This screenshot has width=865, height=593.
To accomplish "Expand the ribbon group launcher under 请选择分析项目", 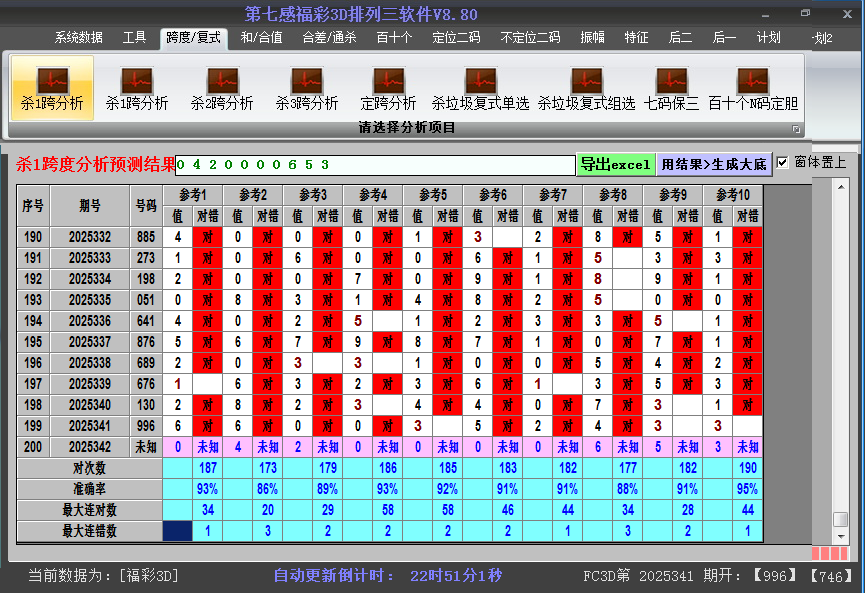I will point(797,129).
